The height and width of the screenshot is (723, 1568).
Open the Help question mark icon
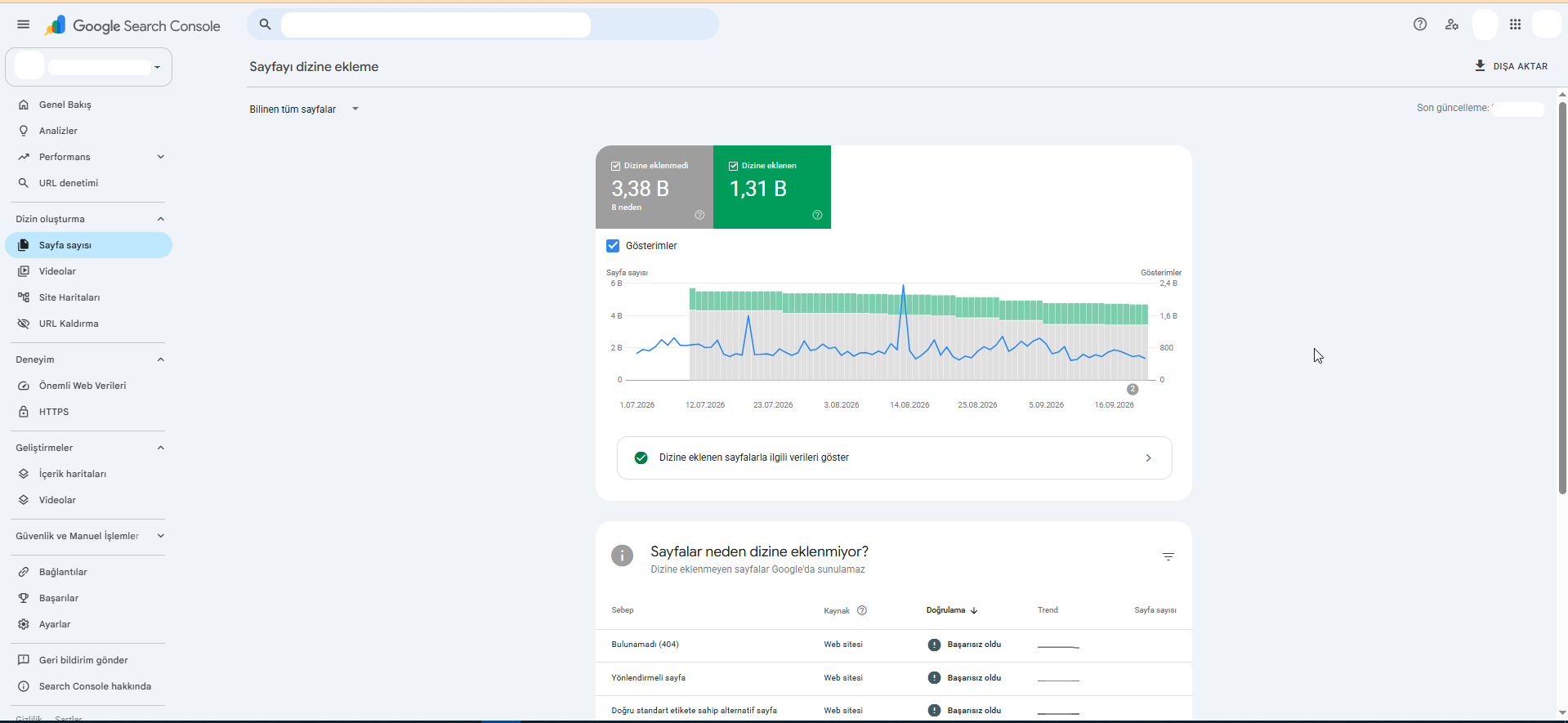tap(1420, 25)
